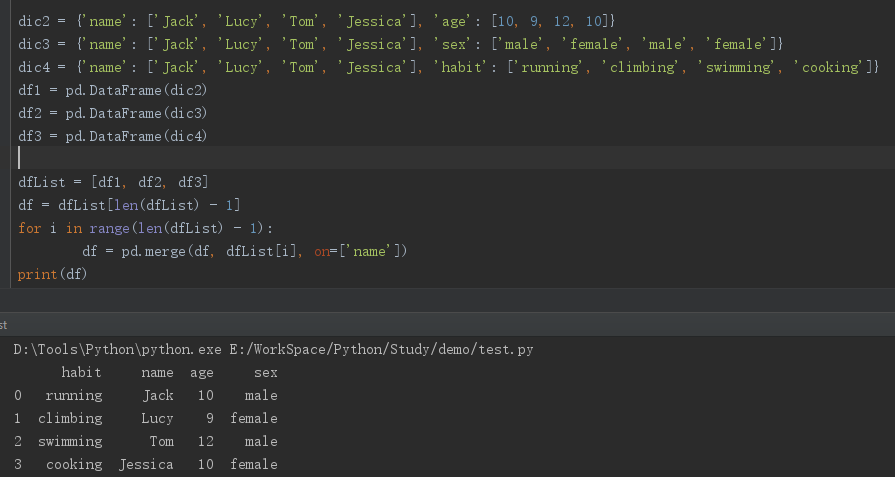This screenshot has width=895, height=477.
Task: Click the 'for' keyword in the loop
Action: coord(29,228)
